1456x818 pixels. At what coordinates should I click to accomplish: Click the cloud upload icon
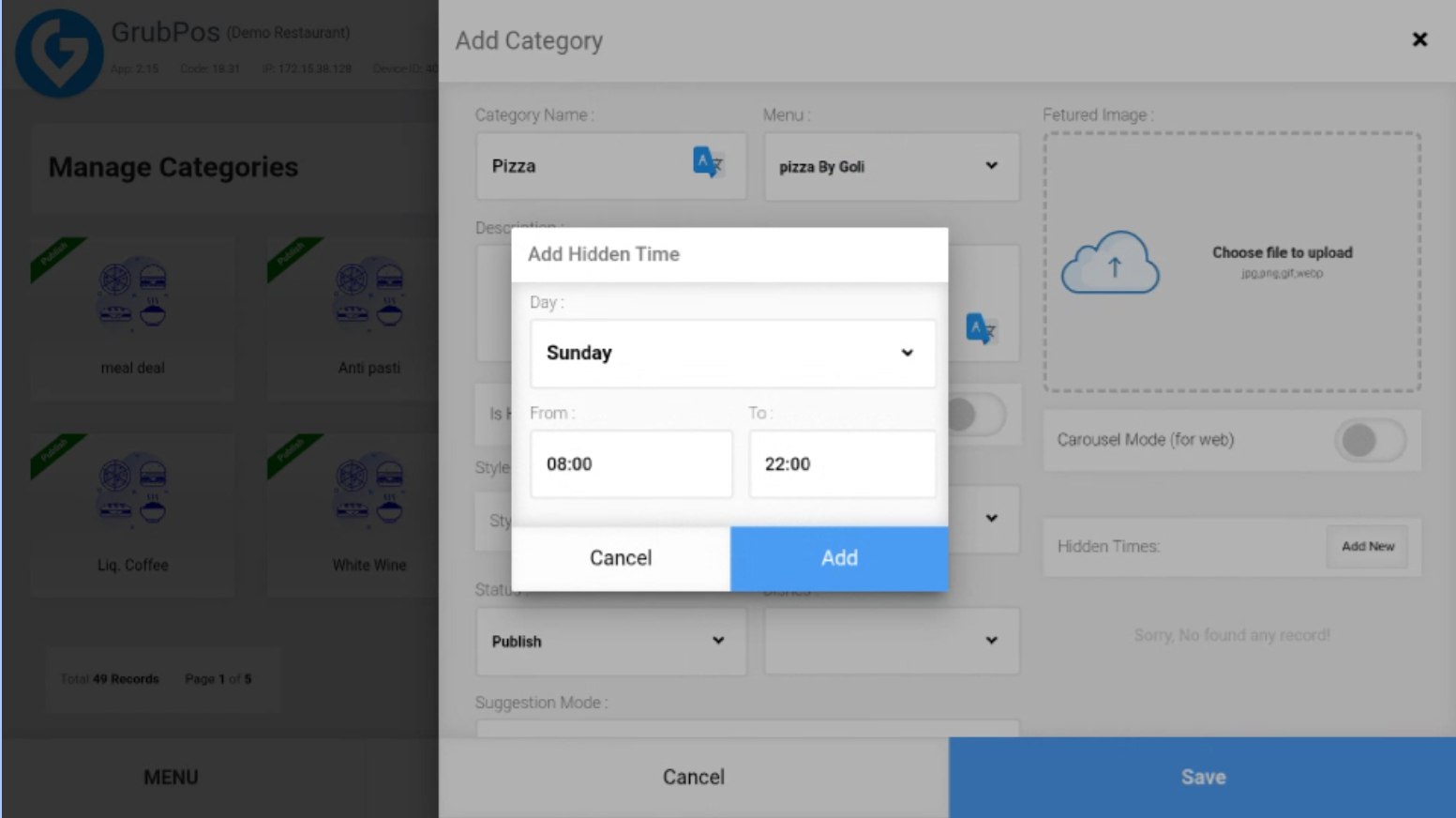click(1110, 263)
